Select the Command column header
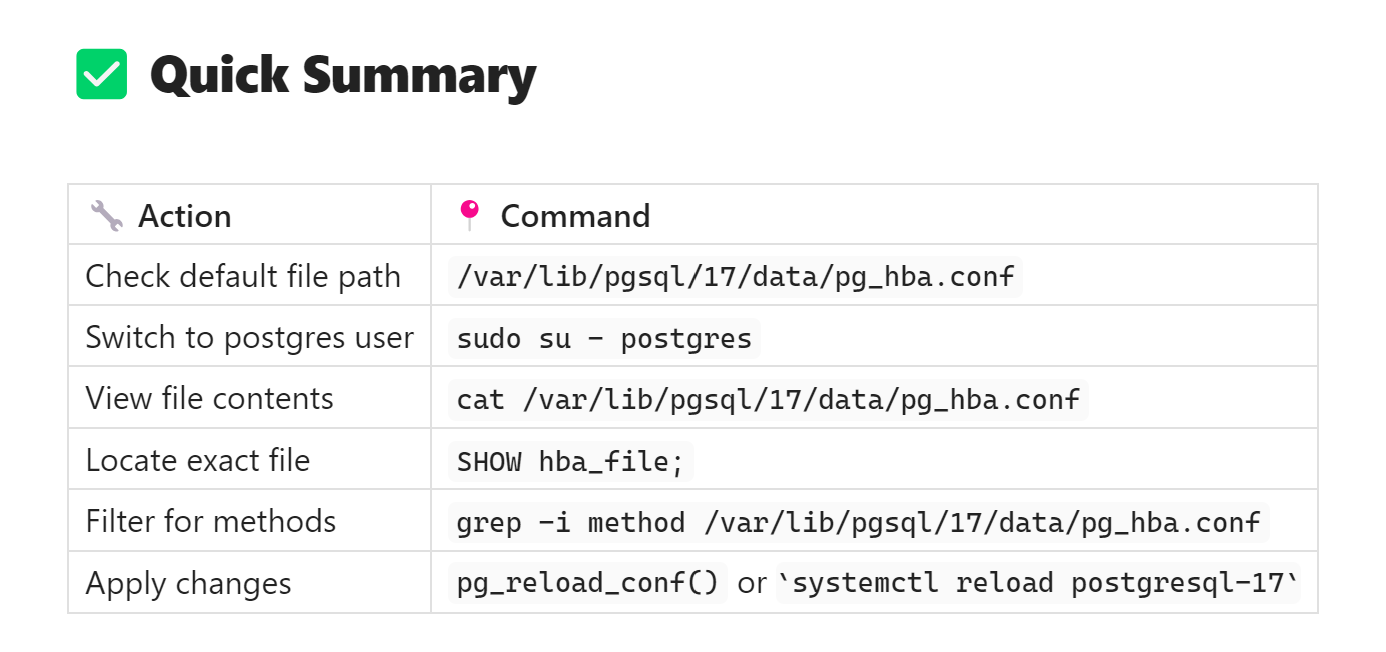 (x=575, y=216)
